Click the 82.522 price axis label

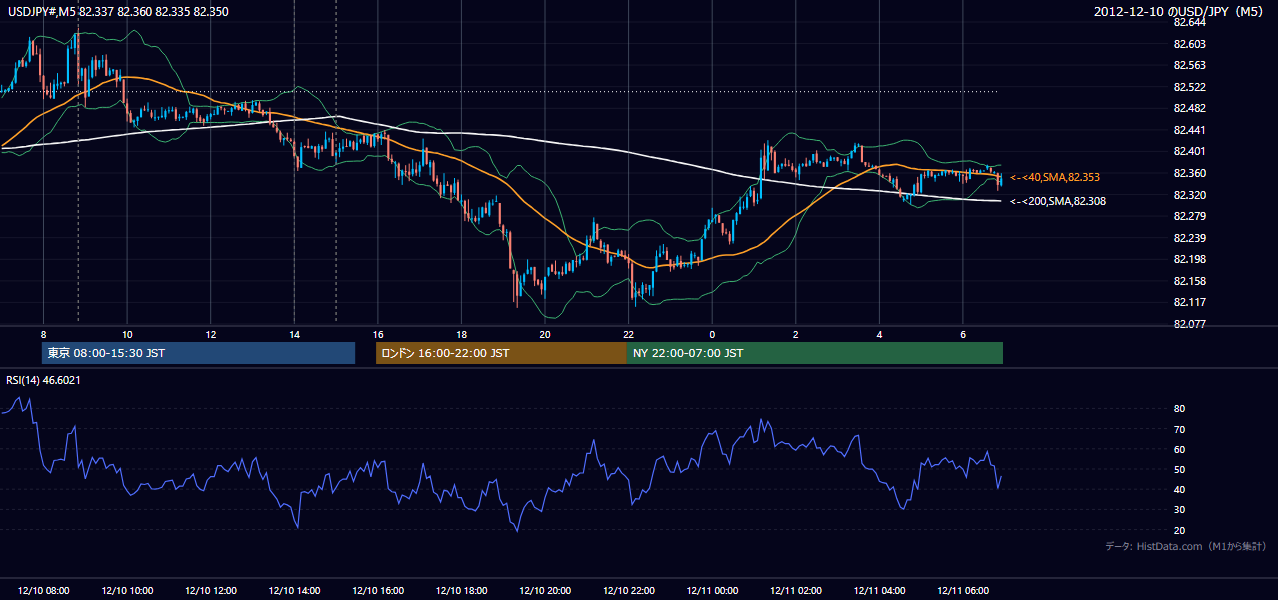point(1189,87)
